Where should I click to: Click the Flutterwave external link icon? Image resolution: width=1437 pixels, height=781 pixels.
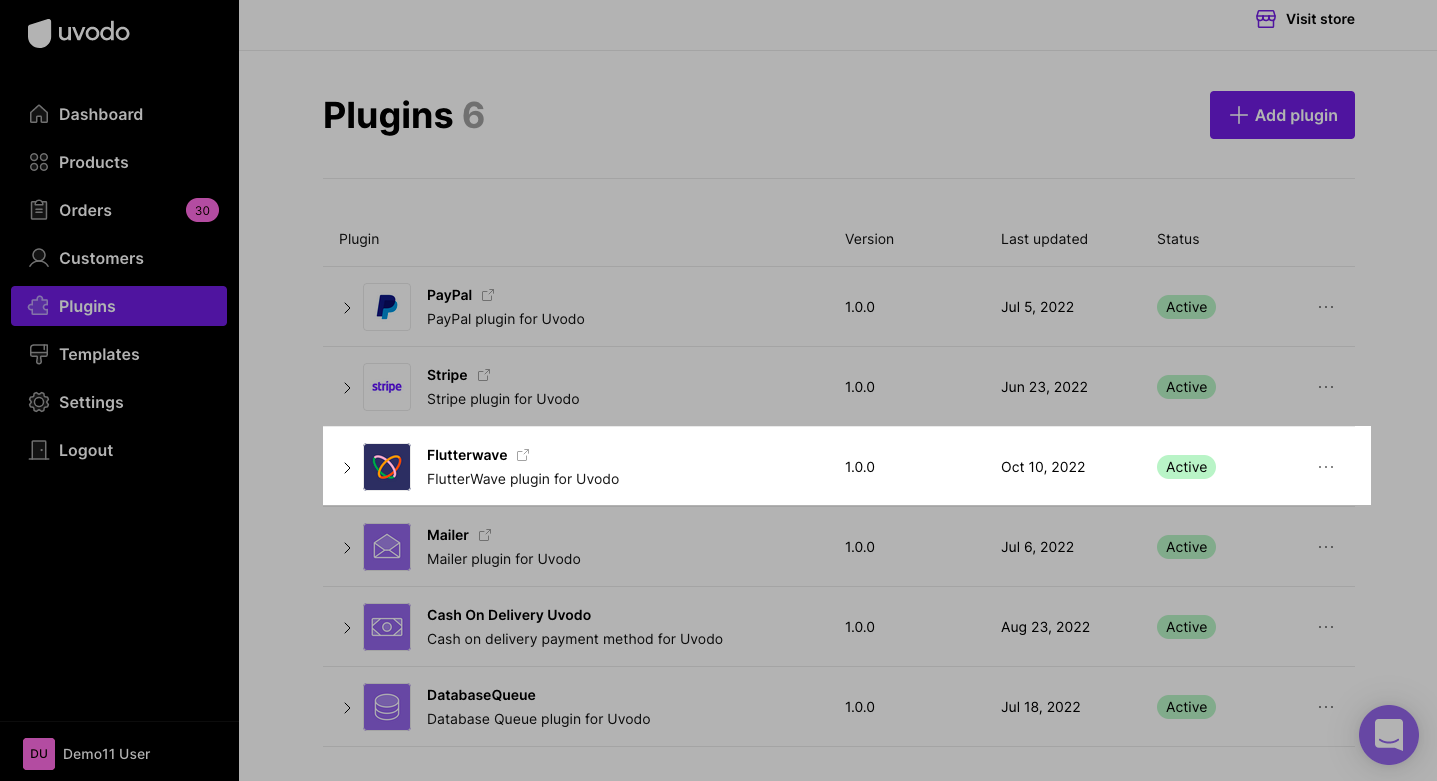tap(523, 455)
